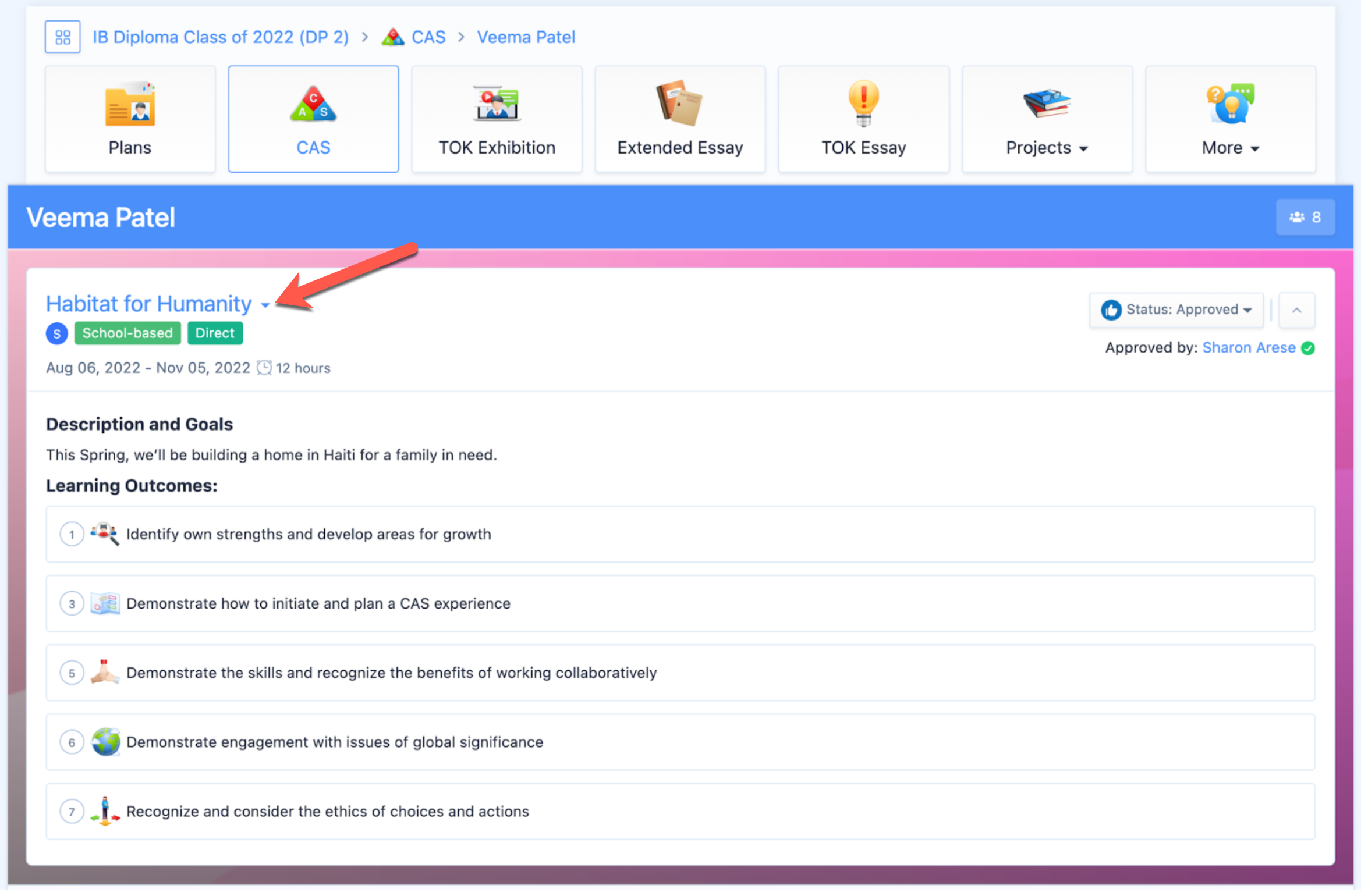Click IB Diploma Class of 2022 breadcrumb link
1361x896 pixels.
(x=221, y=37)
